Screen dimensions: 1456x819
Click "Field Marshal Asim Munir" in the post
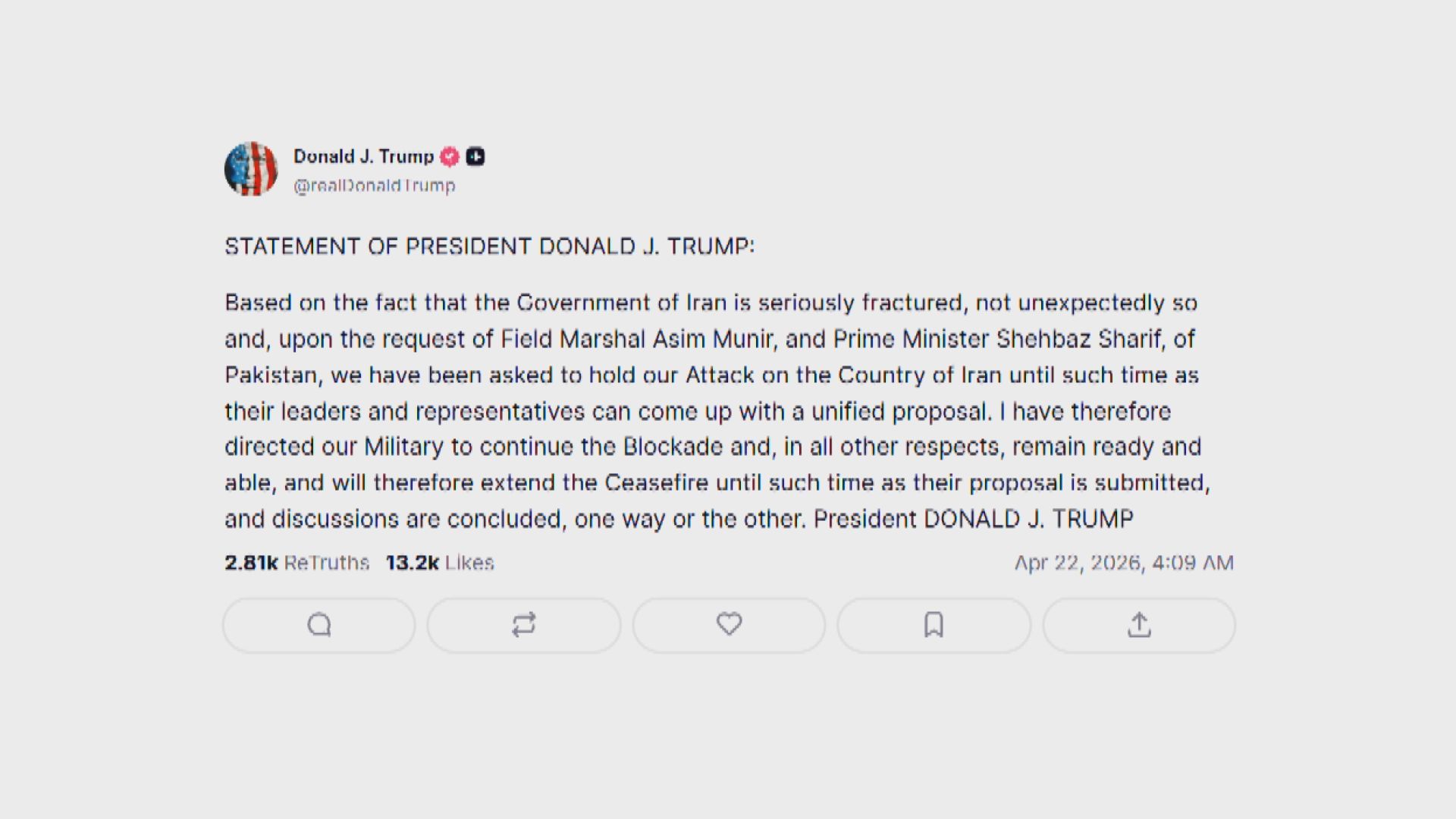point(639,339)
